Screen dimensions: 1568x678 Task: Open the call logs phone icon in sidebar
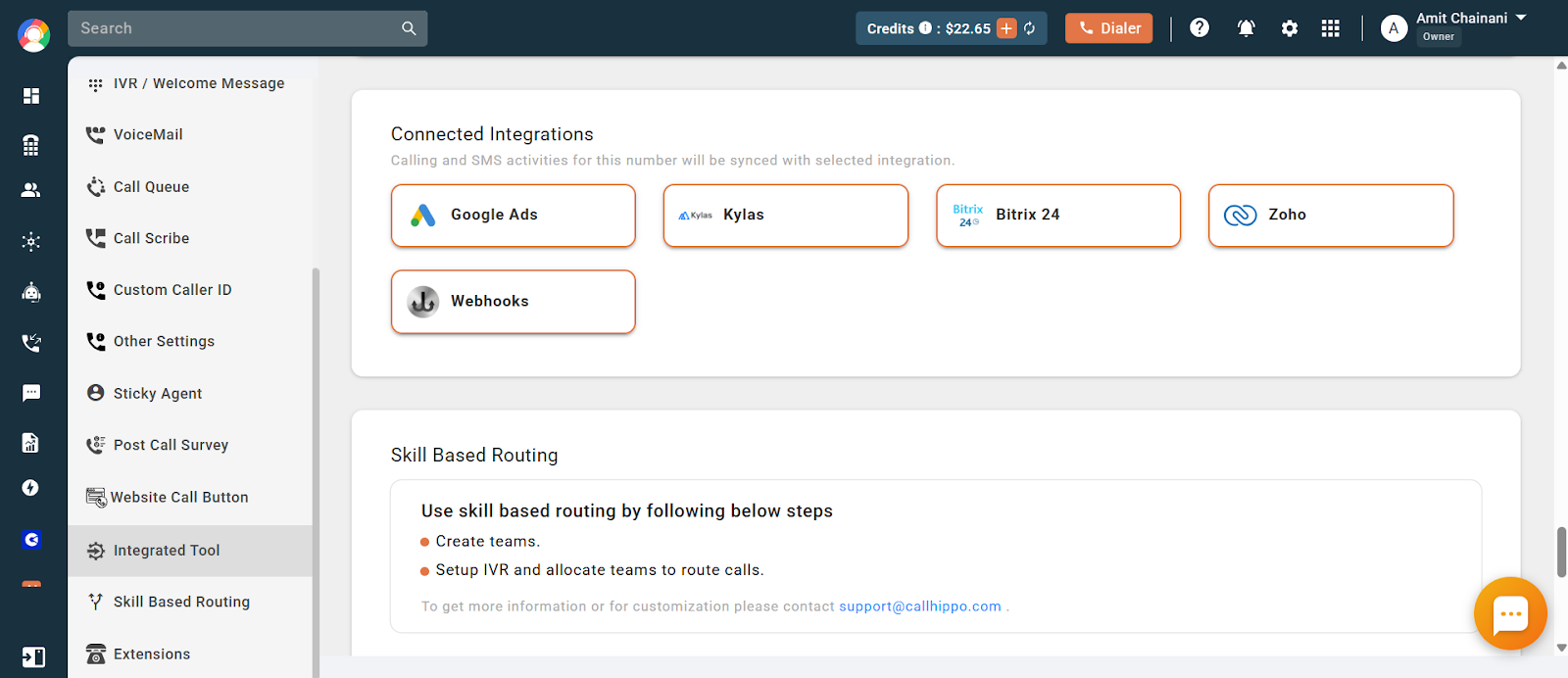tap(31, 343)
